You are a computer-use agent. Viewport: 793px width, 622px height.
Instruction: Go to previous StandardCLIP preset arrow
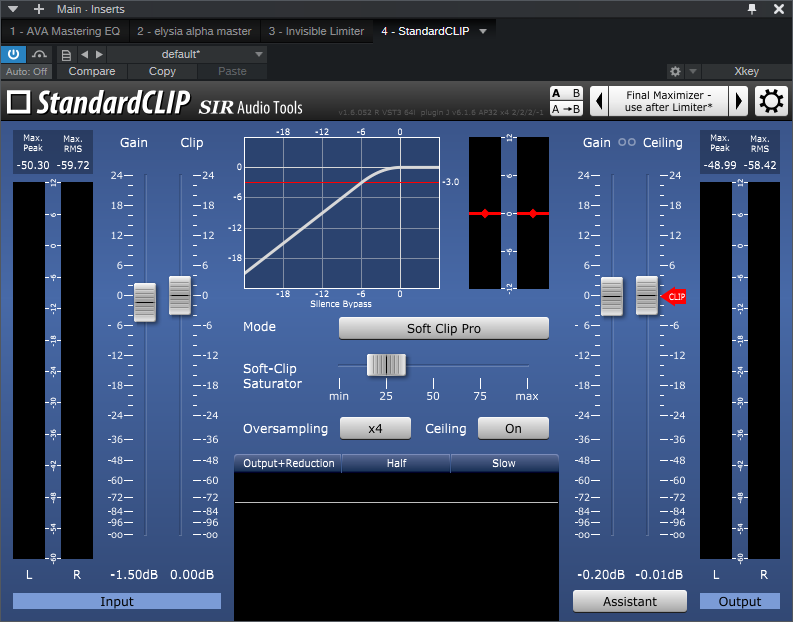click(599, 101)
